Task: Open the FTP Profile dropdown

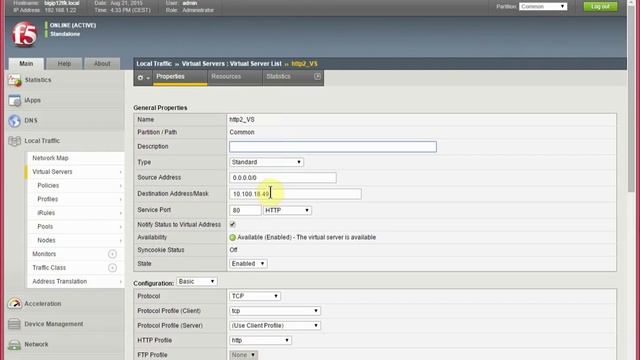Action: 243,355
